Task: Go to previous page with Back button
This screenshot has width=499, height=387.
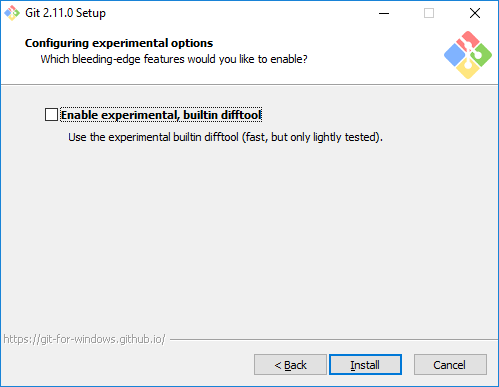Action: [290, 365]
